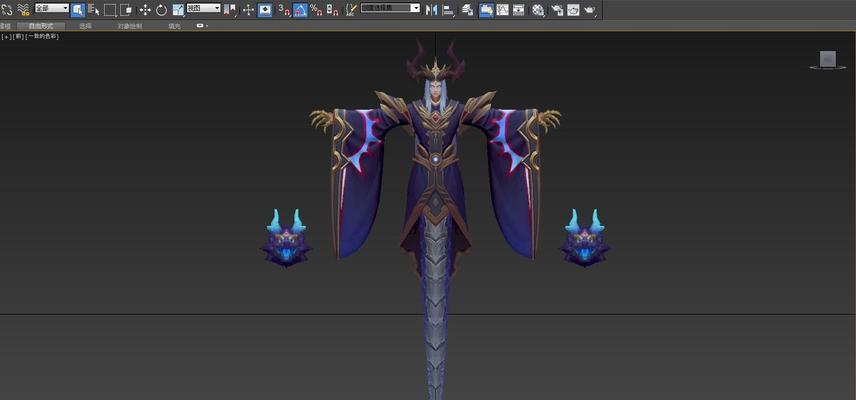Open the Material Editor
Image resolution: width=856 pixels, height=400 pixels.
pos(538,9)
